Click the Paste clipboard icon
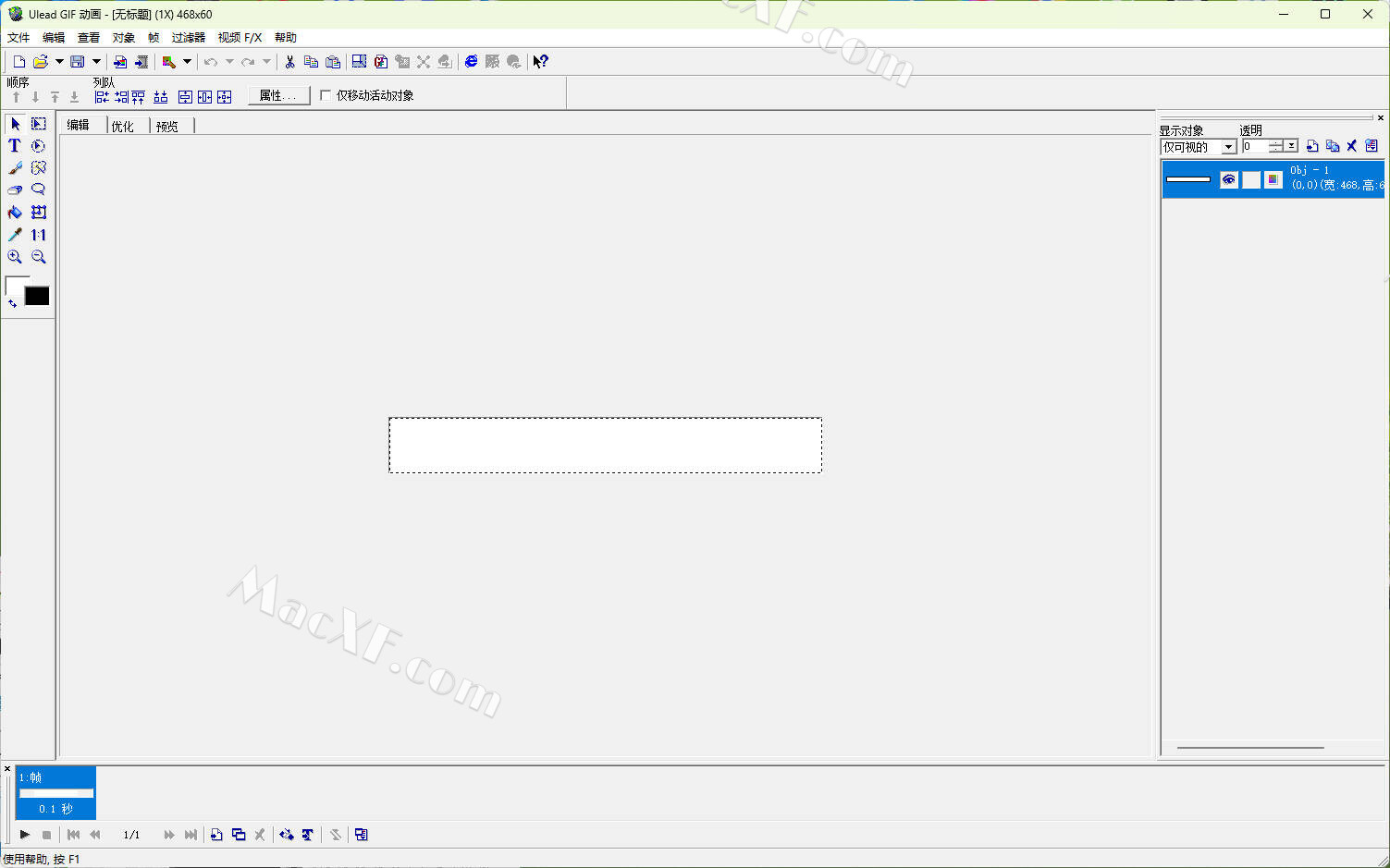Viewport: 1390px width, 868px height. [x=333, y=62]
